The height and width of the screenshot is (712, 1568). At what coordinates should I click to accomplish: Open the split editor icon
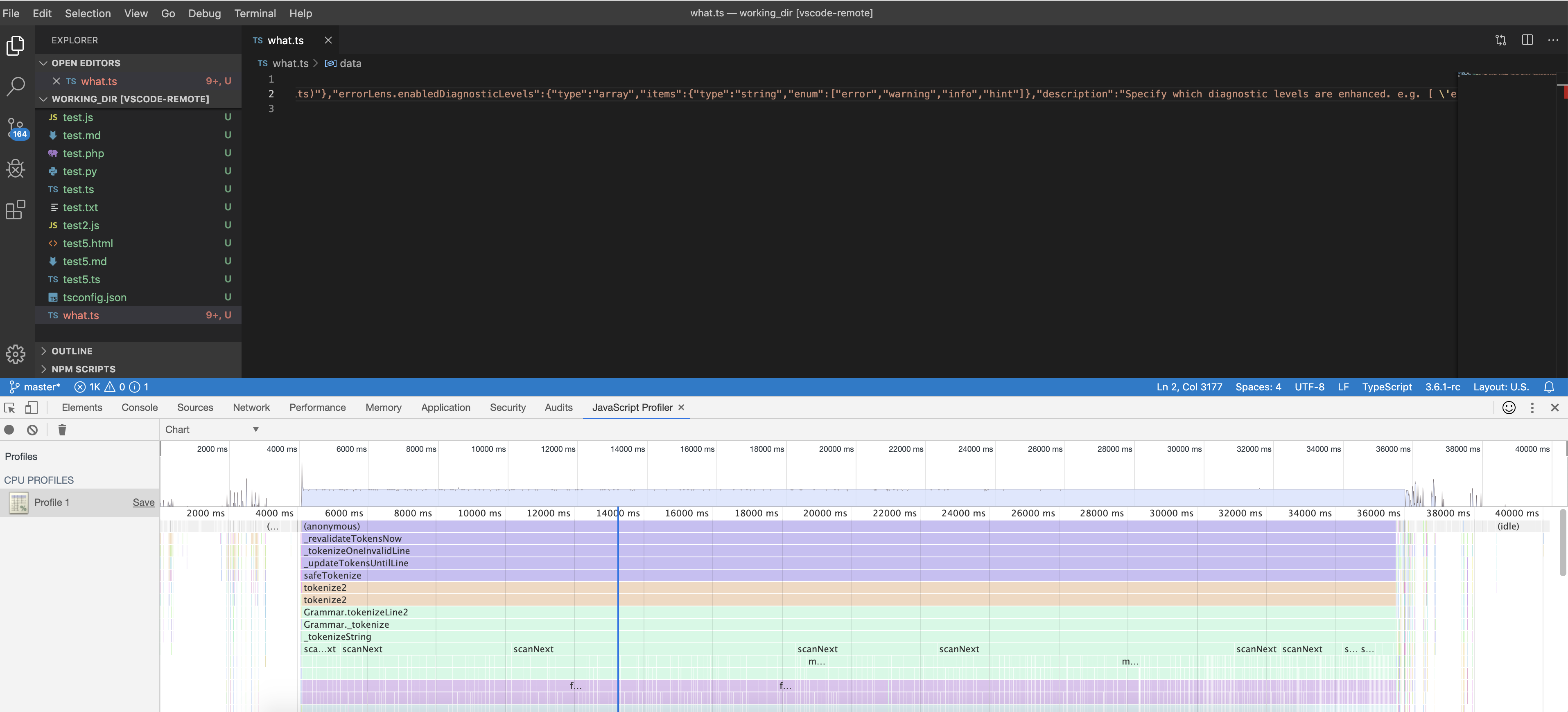pos(1528,40)
